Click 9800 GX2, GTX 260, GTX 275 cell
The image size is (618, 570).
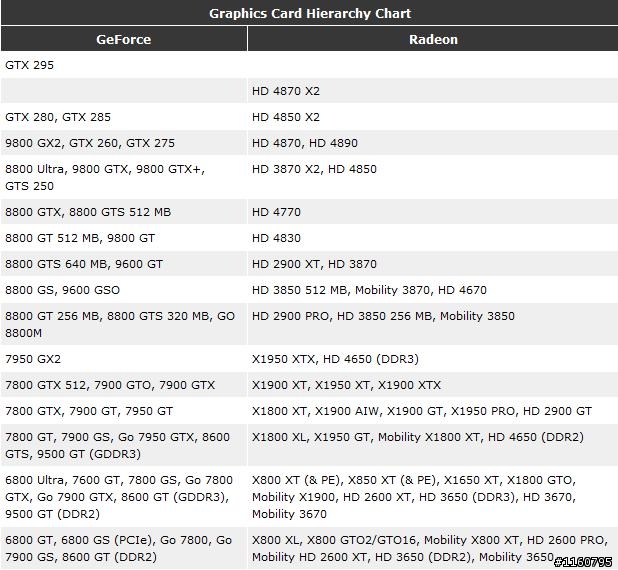[x=124, y=143]
